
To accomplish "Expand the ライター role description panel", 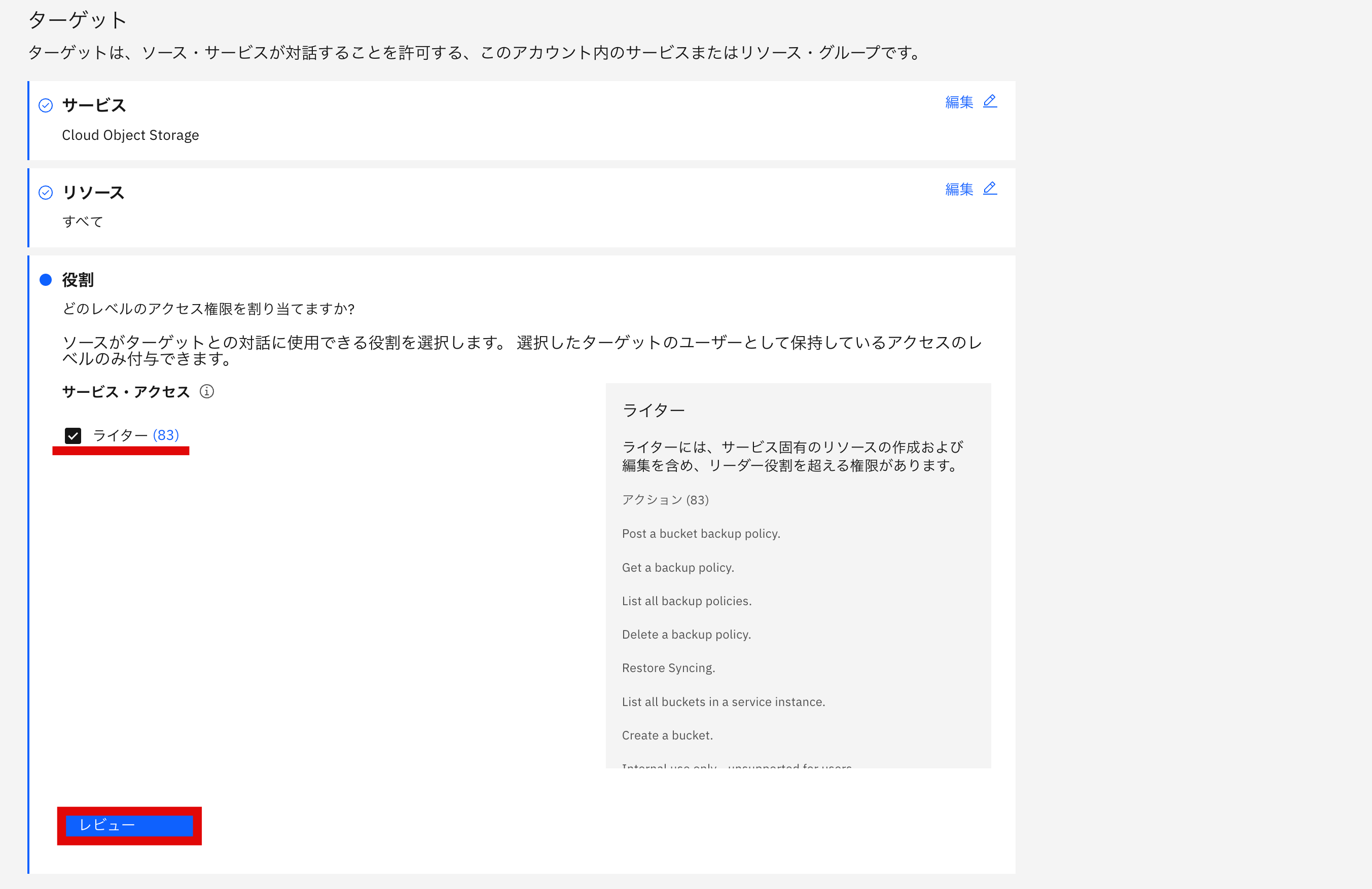I will pyautogui.click(x=654, y=410).
